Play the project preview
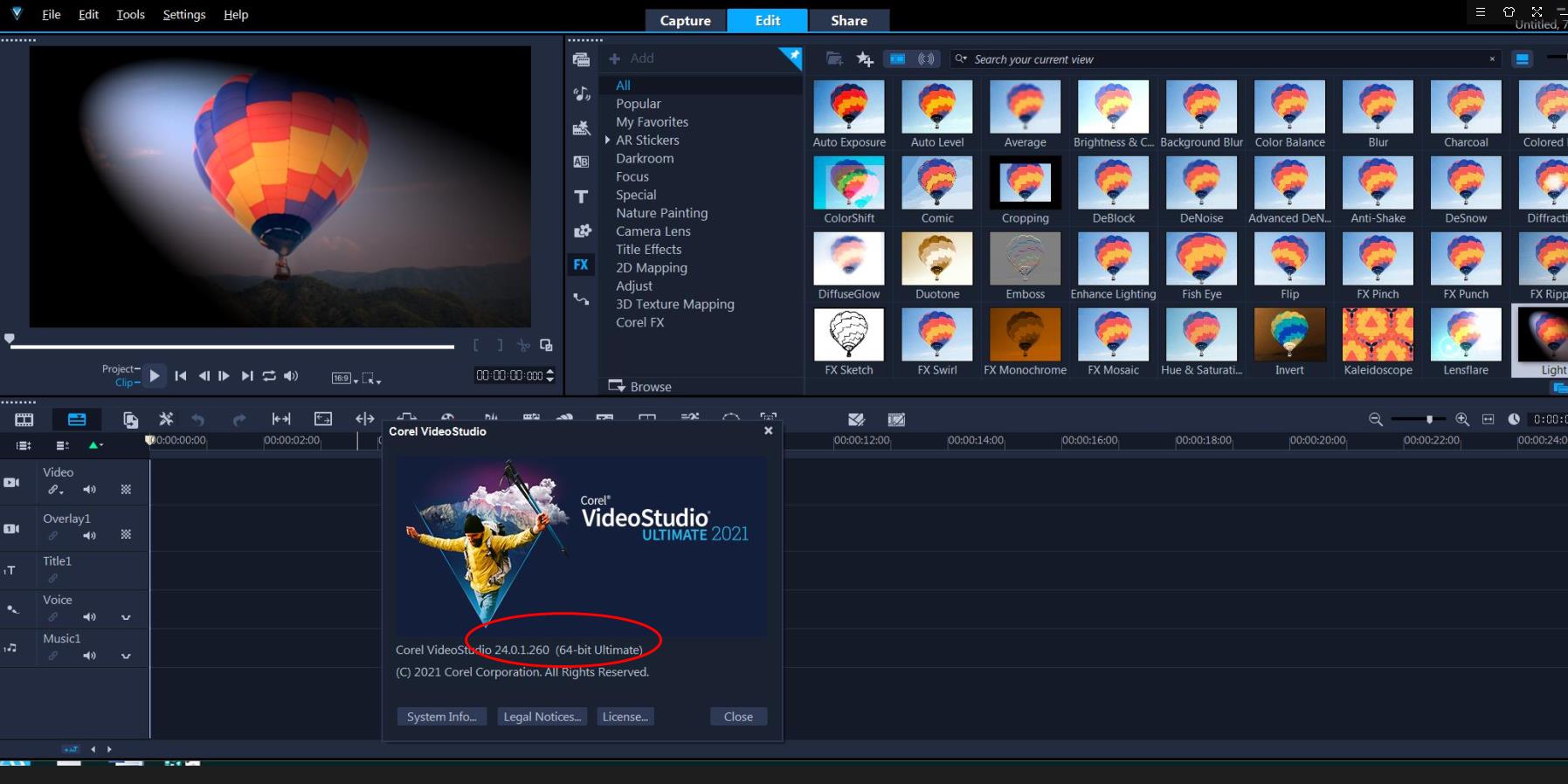Image resolution: width=1568 pixels, height=784 pixels. [x=155, y=376]
